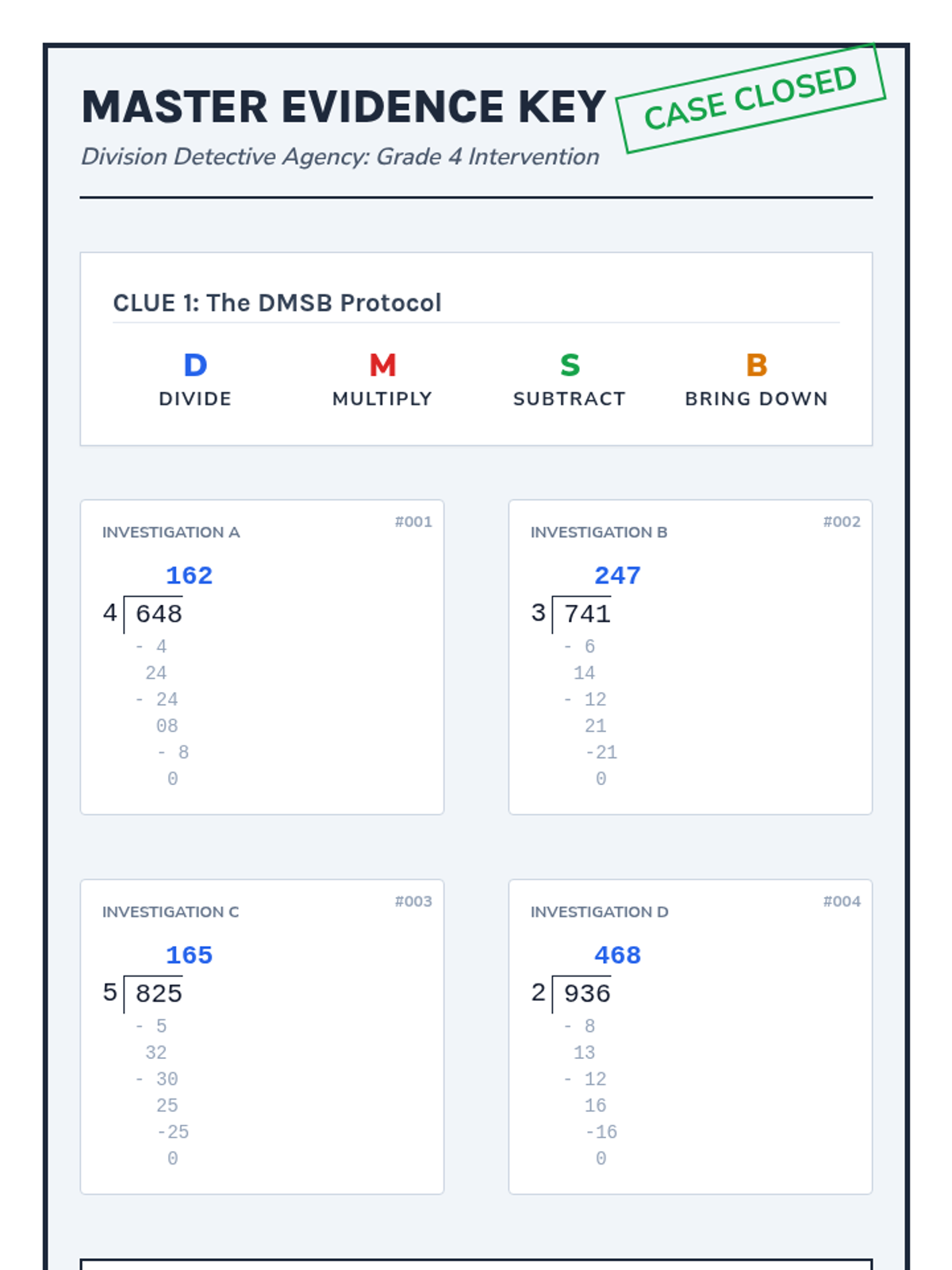
Task: Click the dividend 648
Action: point(159,614)
